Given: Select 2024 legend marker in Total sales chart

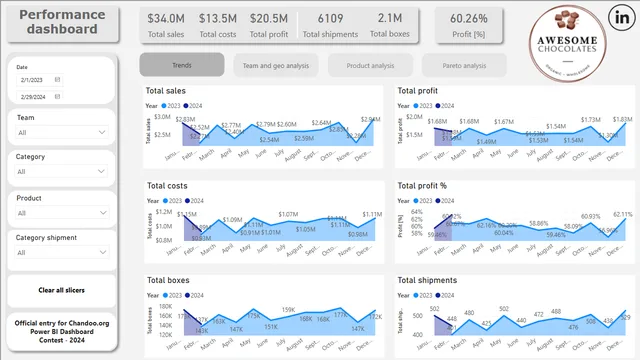Looking at the screenshot, I should (x=186, y=106).
